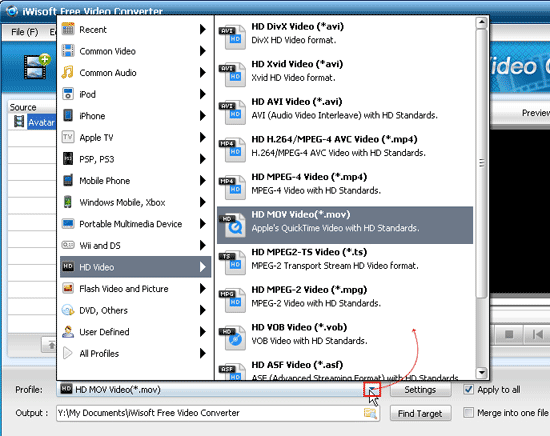550x436 pixels.
Task: Expand the User Defined submenu arrow
Action: pyautogui.click(x=202, y=331)
